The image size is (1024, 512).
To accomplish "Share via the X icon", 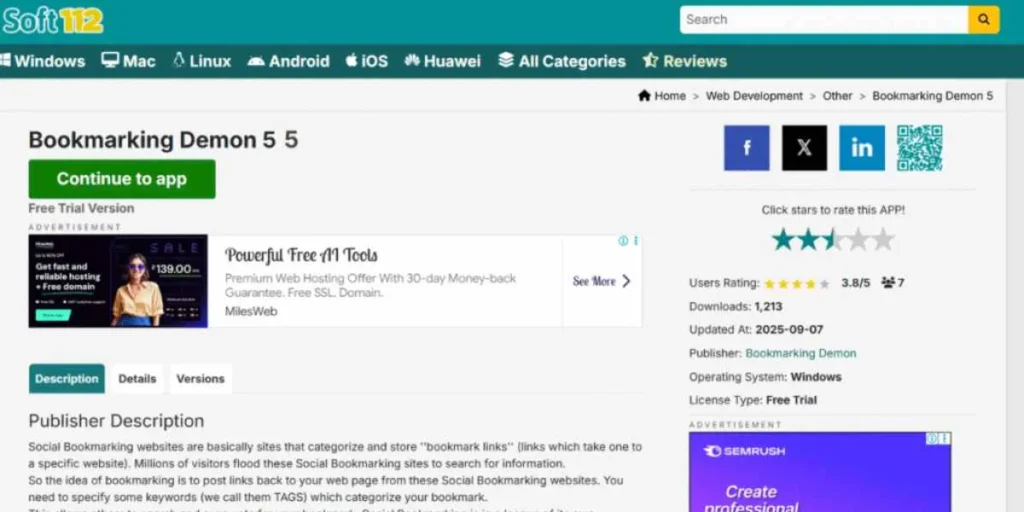I will click(804, 148).
